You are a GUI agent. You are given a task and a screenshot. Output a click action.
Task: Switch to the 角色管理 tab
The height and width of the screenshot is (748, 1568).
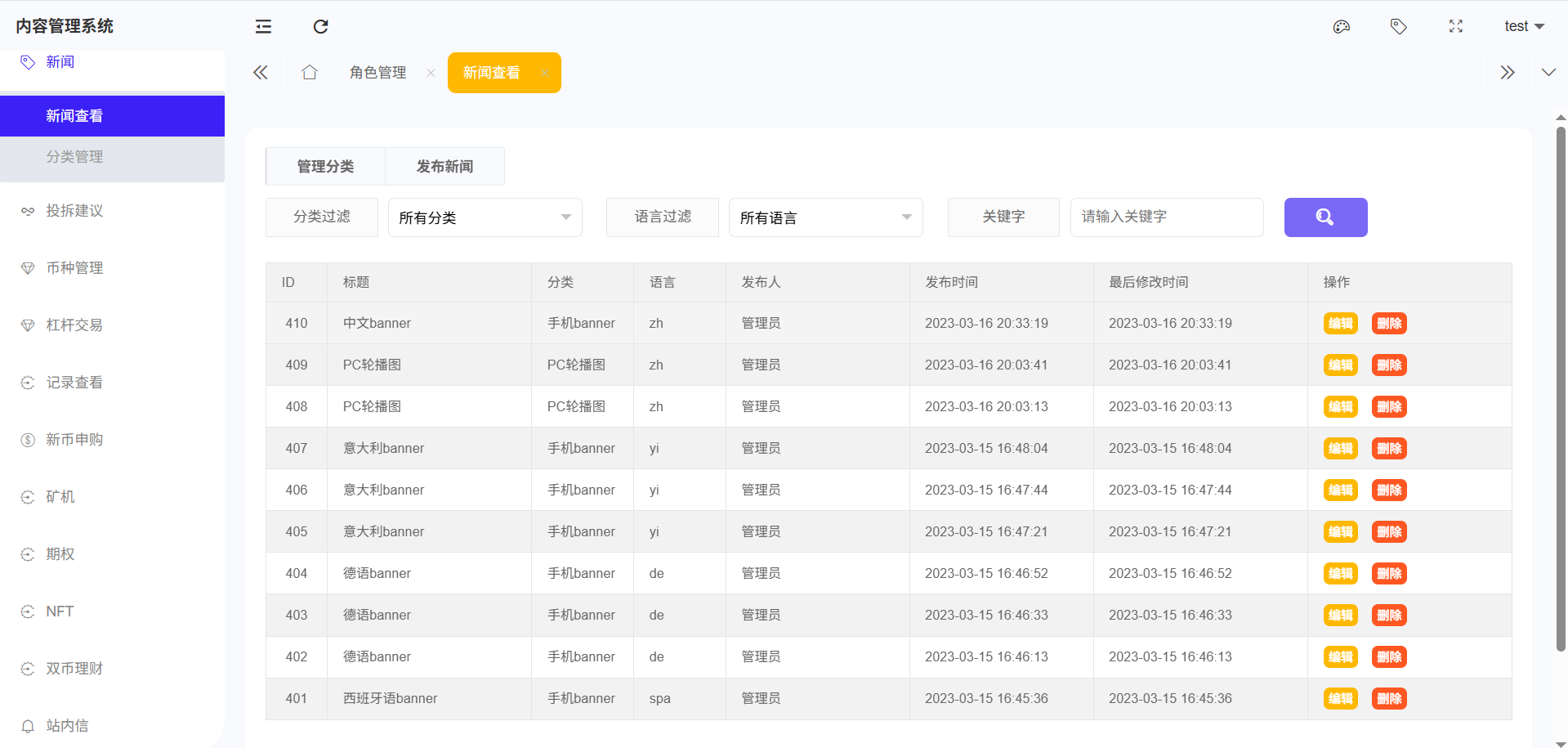point(377,73)
